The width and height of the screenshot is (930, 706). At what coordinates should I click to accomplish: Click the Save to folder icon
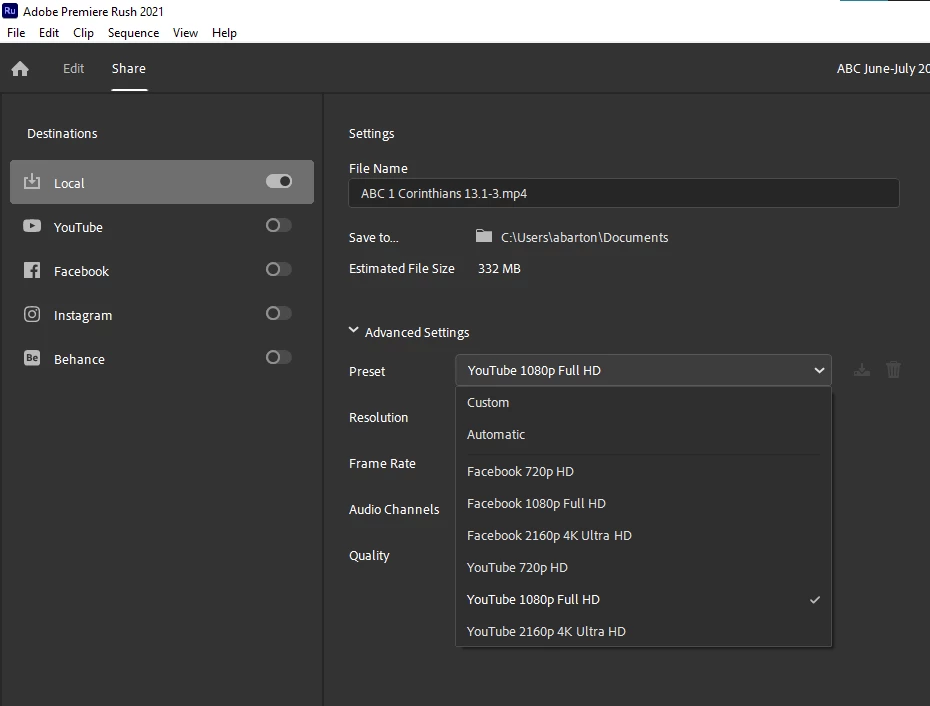(x=484, y=236)
